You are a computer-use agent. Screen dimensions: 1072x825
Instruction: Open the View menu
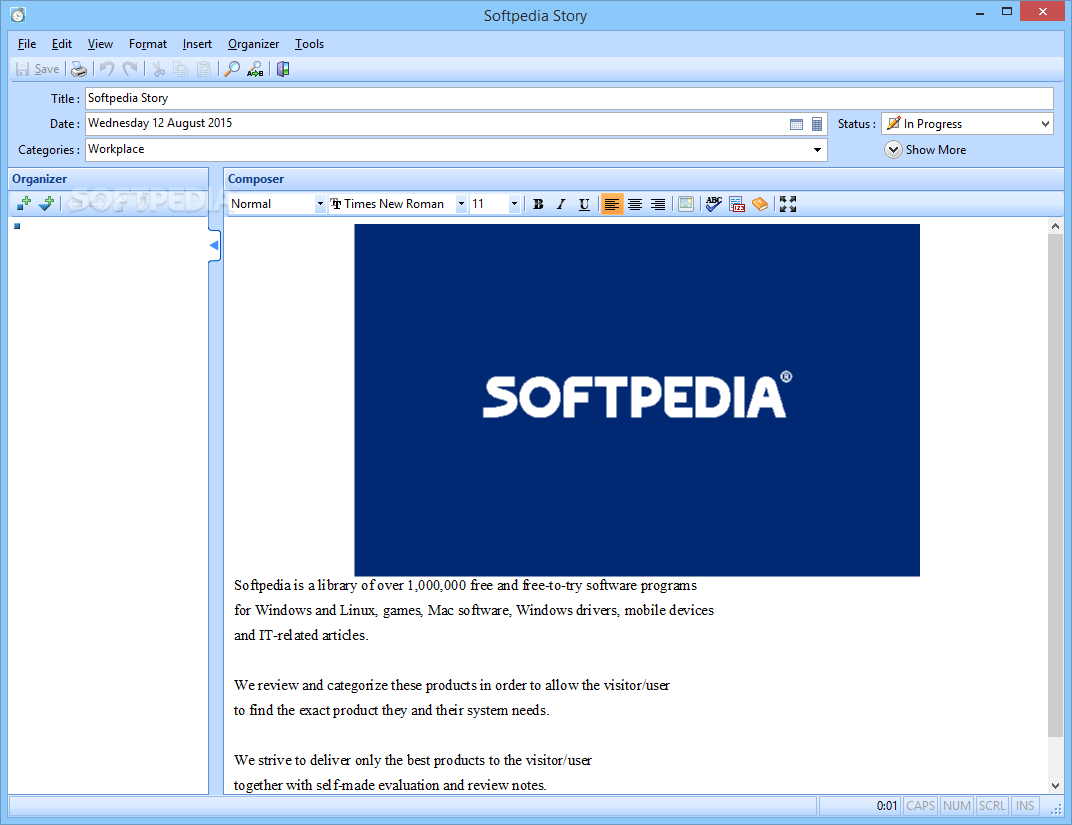coord(100,44)
